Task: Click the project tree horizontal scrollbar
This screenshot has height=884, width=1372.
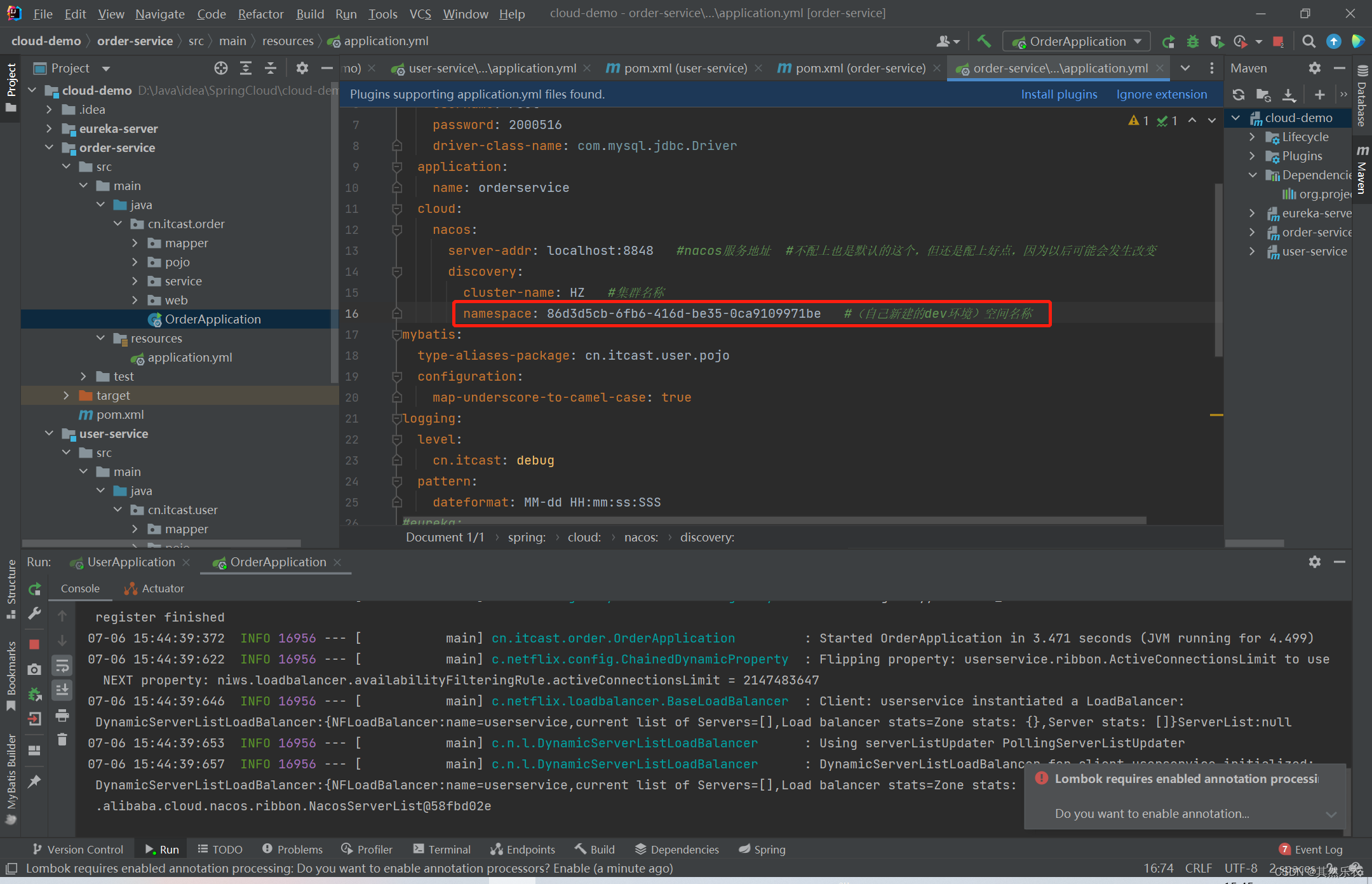Action: click(162, 543)
